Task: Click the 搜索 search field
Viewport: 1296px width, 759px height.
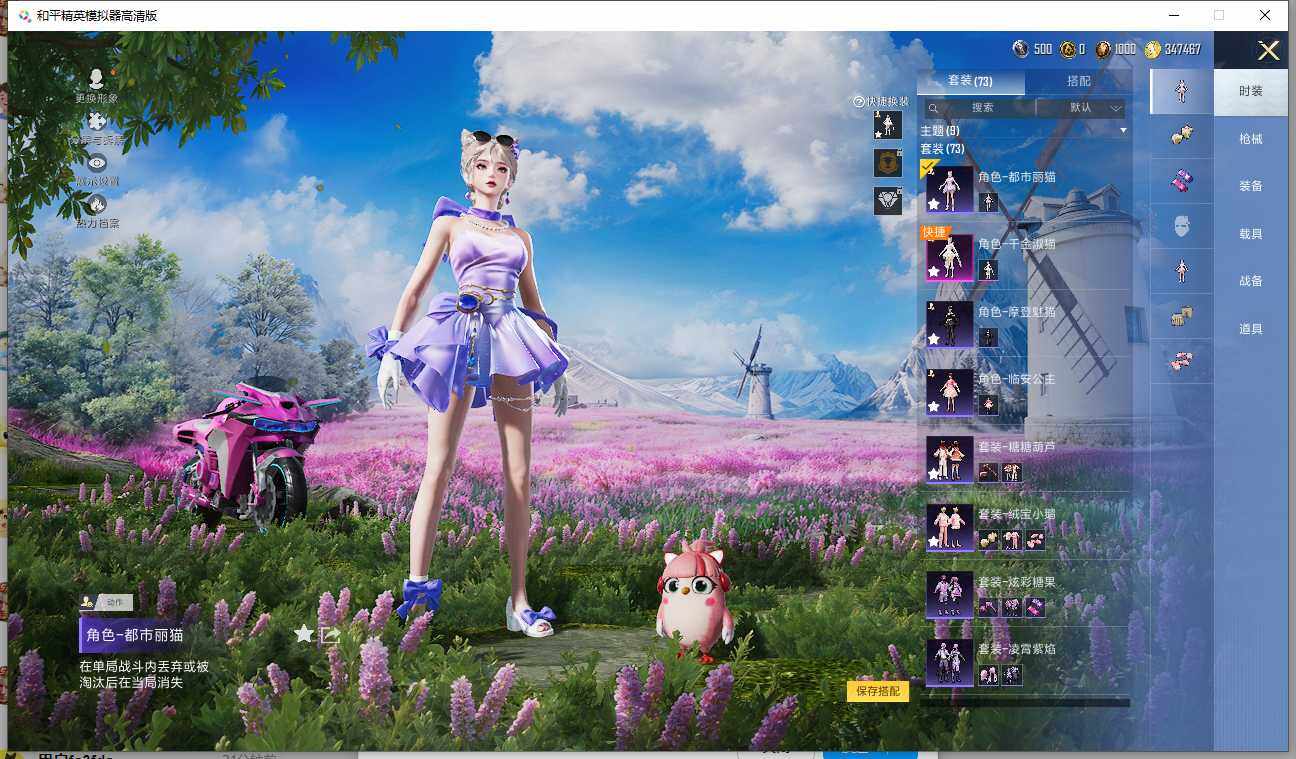Action: point(980,108)
